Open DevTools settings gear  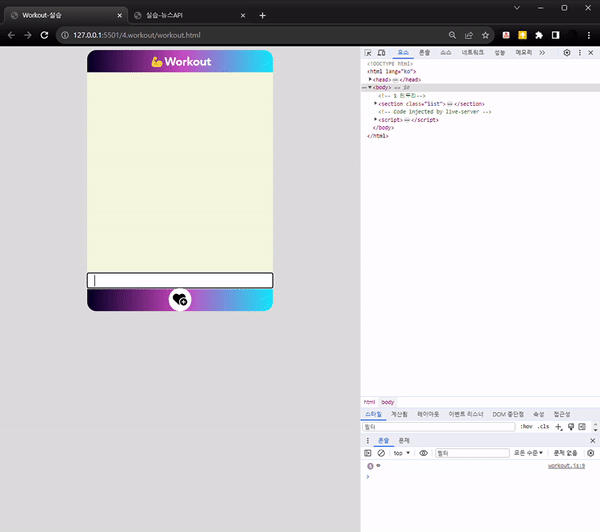coord(567,53)
